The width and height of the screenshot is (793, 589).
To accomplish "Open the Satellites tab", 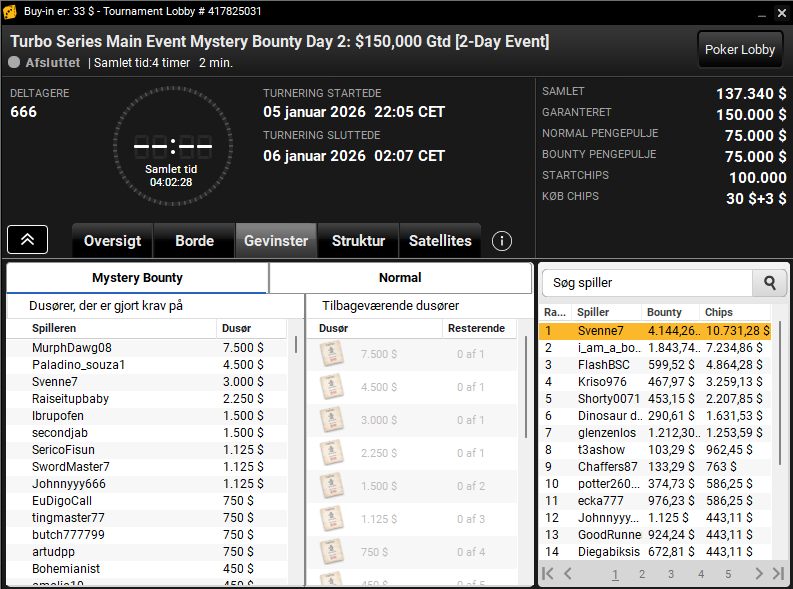I will tap(440, 241).
